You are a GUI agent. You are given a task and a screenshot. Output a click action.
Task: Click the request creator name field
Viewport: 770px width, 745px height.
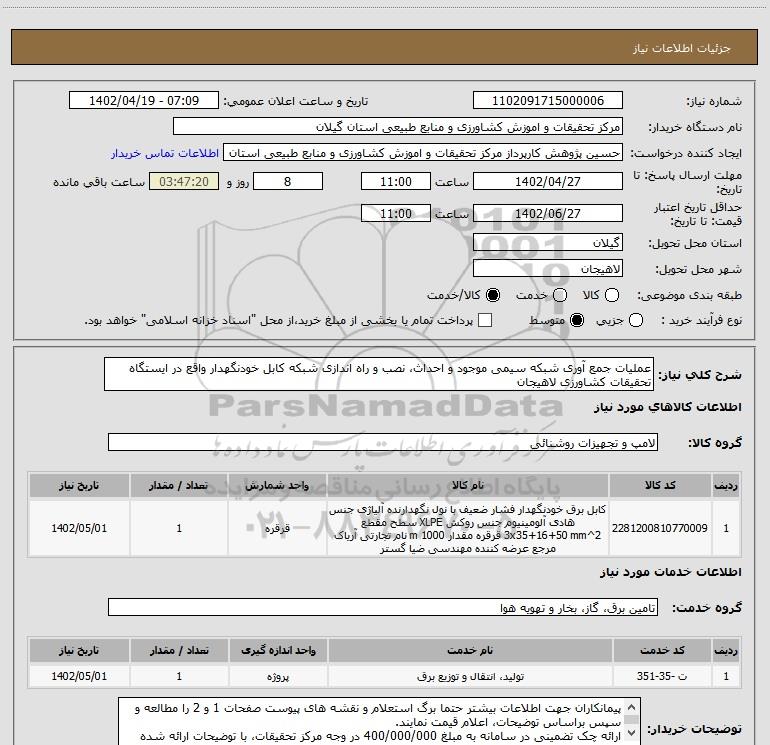click(x=423, y=153)
